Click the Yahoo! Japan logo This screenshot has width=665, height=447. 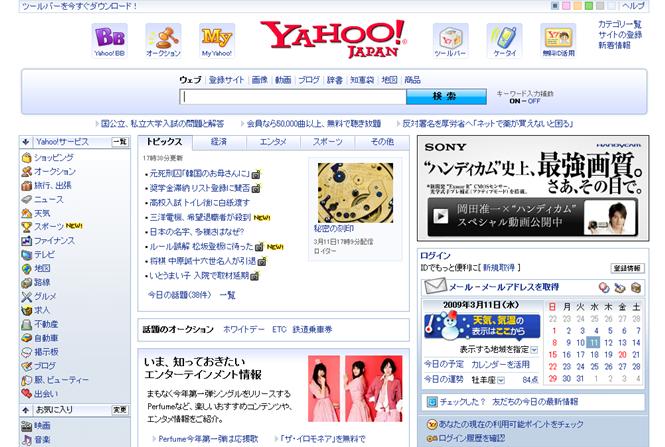pos(333,39)
